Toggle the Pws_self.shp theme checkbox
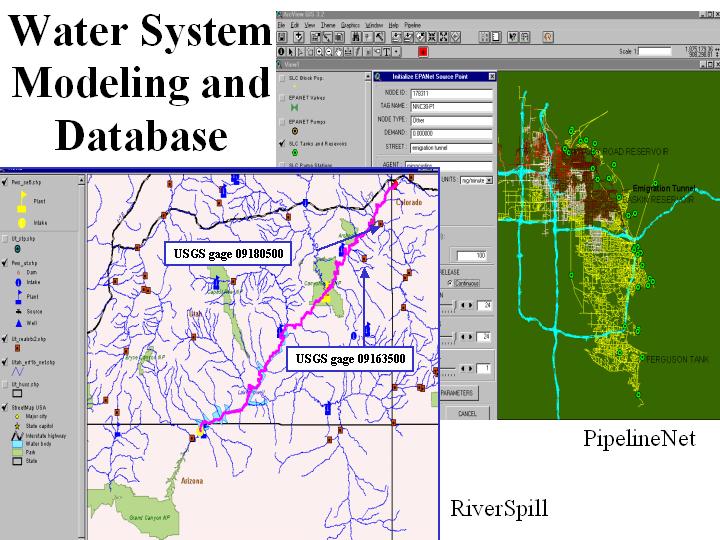 click(x=5, y=182)
